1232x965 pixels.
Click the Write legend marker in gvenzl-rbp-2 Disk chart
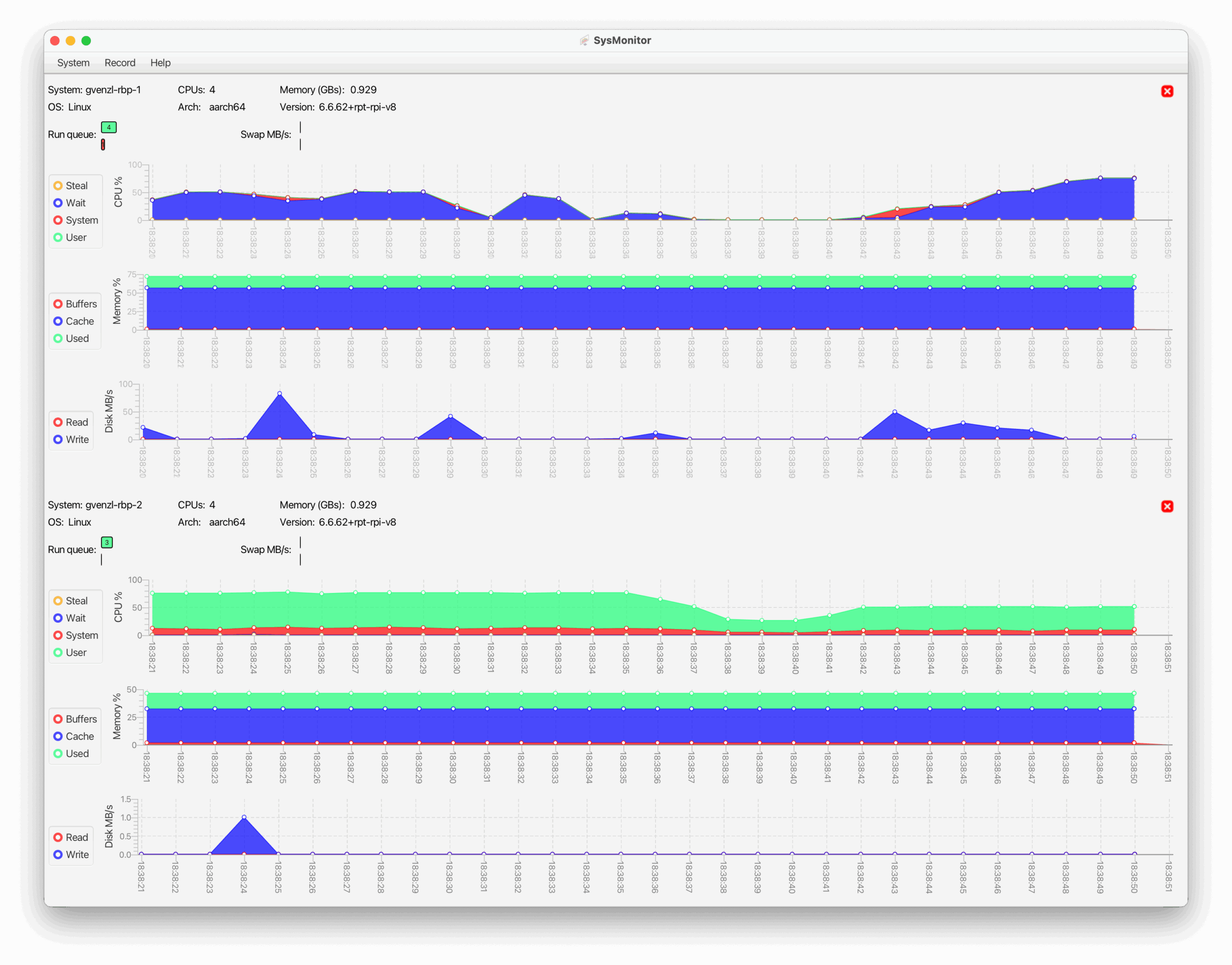click(58, 855)
